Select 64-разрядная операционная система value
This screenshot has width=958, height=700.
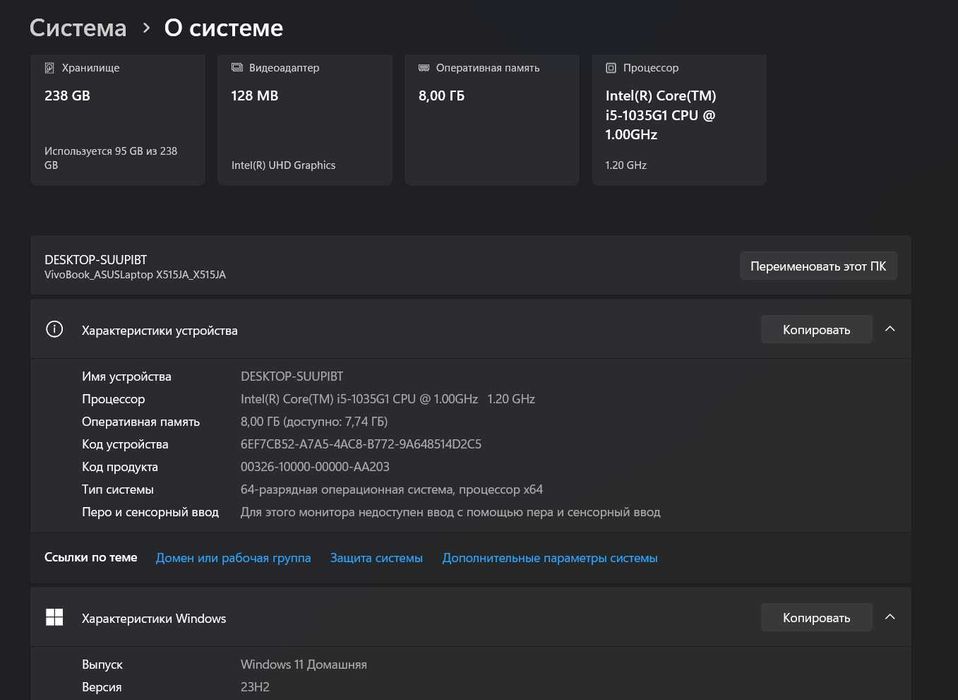point(392,489)
